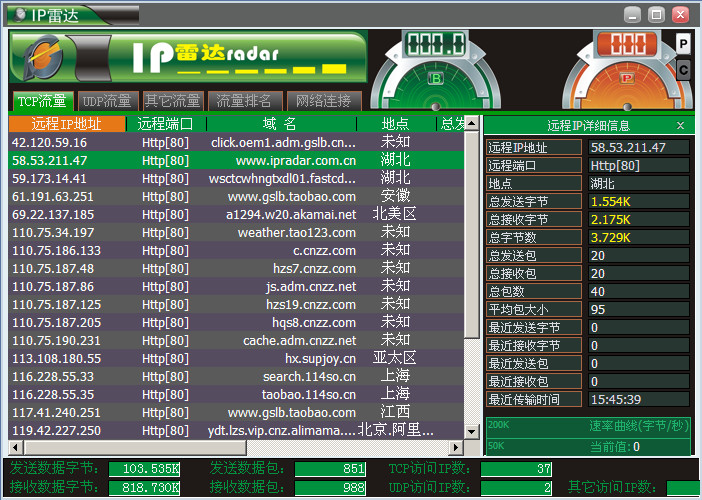The image size is (702, 500).
Task: Click the horizontal scroll left arrow
Action: point(16,447)
